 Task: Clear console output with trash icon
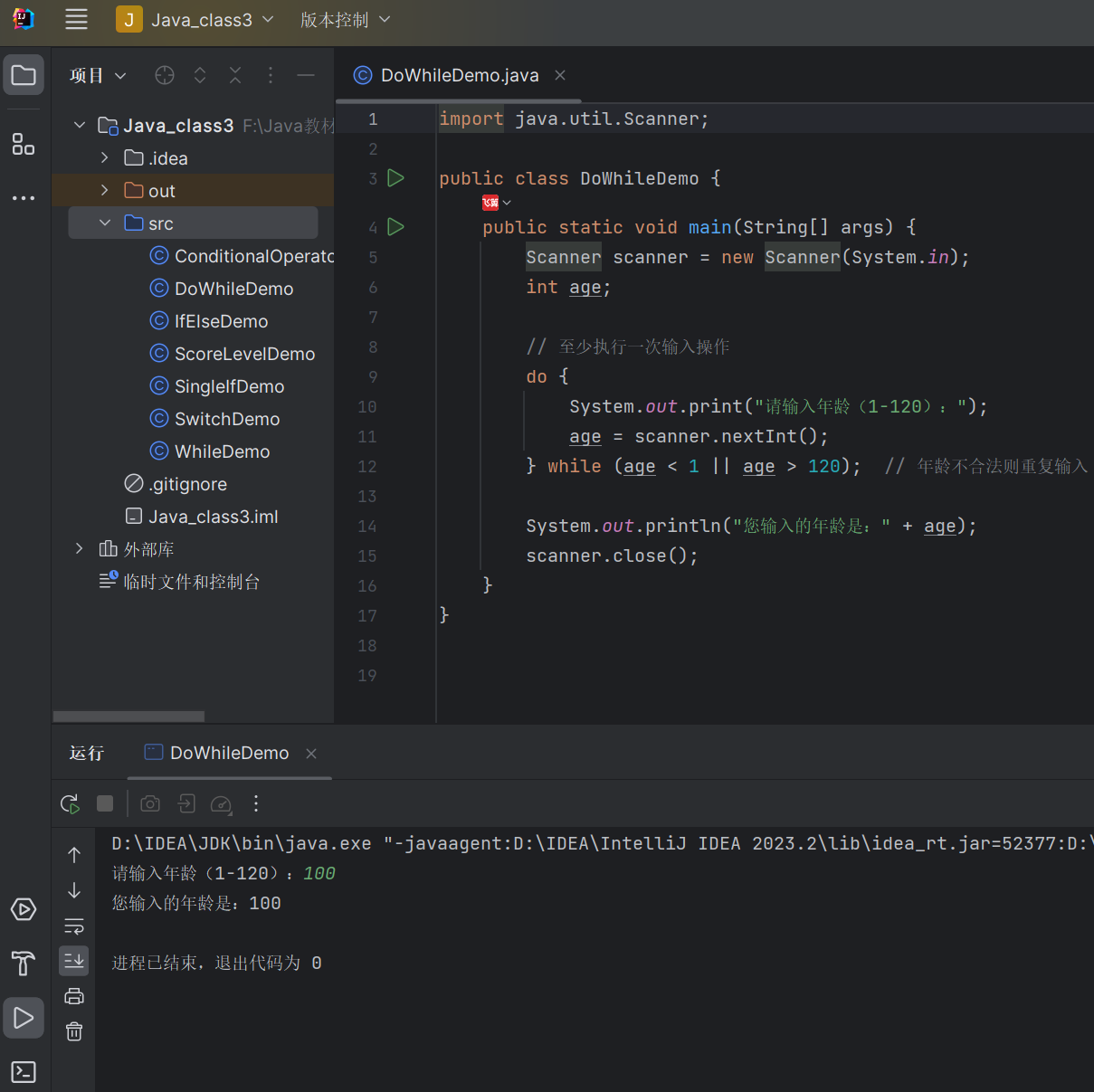74,1031
